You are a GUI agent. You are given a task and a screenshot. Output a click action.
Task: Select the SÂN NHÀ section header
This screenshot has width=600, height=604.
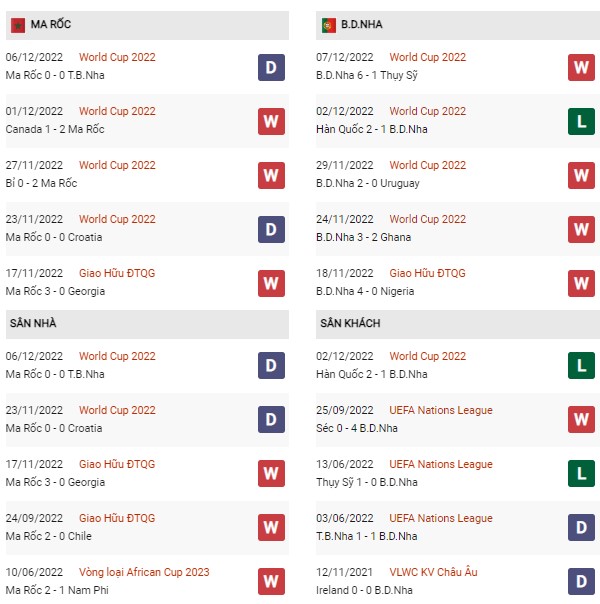pyautogui.click(x=147, y=324)
